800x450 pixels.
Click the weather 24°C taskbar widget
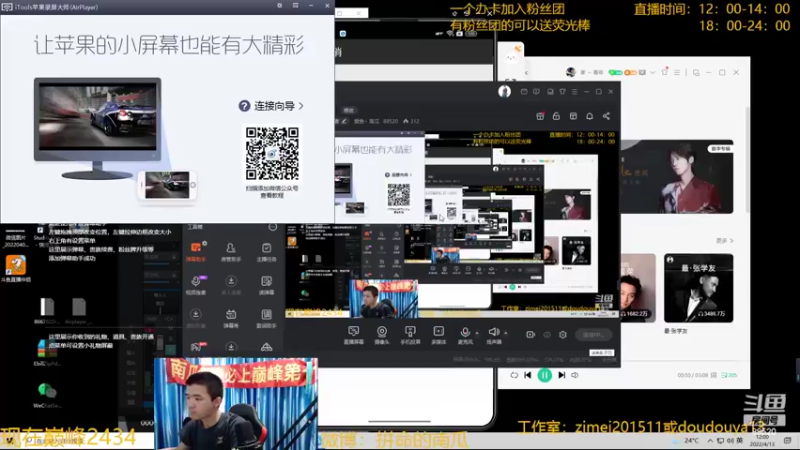coord(687,440)
